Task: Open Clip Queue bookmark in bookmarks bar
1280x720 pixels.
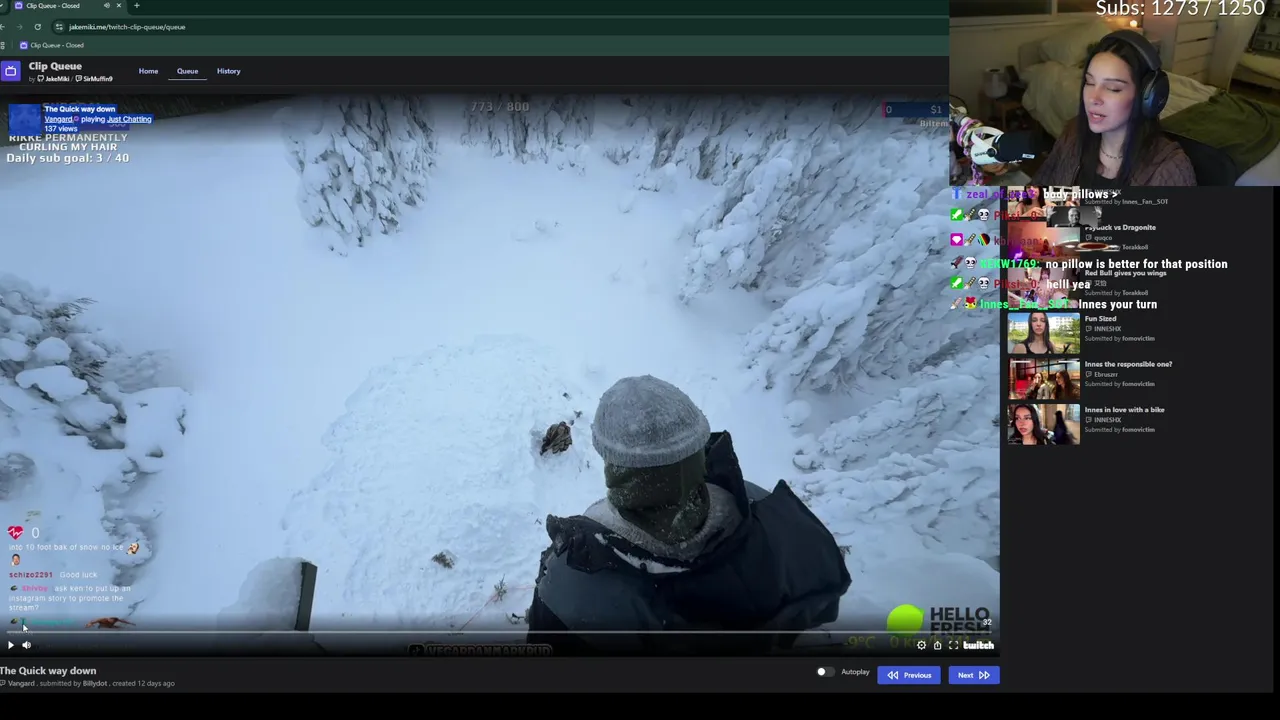Action: [x=51, y=45]
